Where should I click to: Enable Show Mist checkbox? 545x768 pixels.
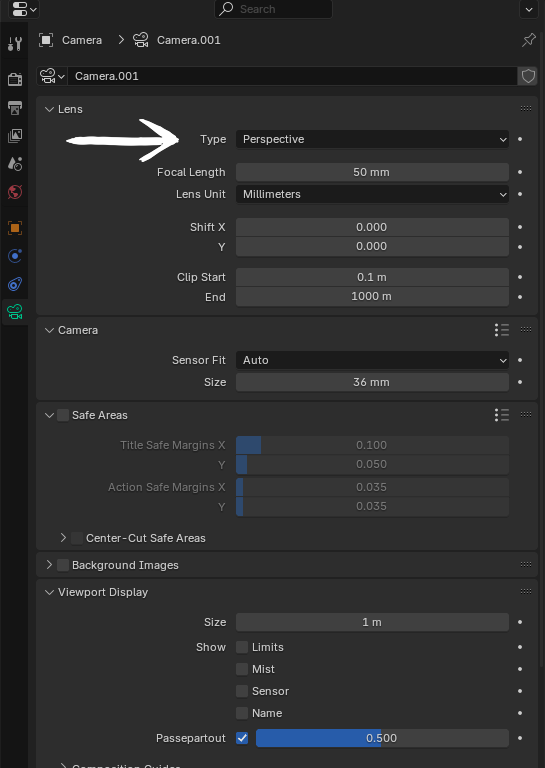(242, 669)
